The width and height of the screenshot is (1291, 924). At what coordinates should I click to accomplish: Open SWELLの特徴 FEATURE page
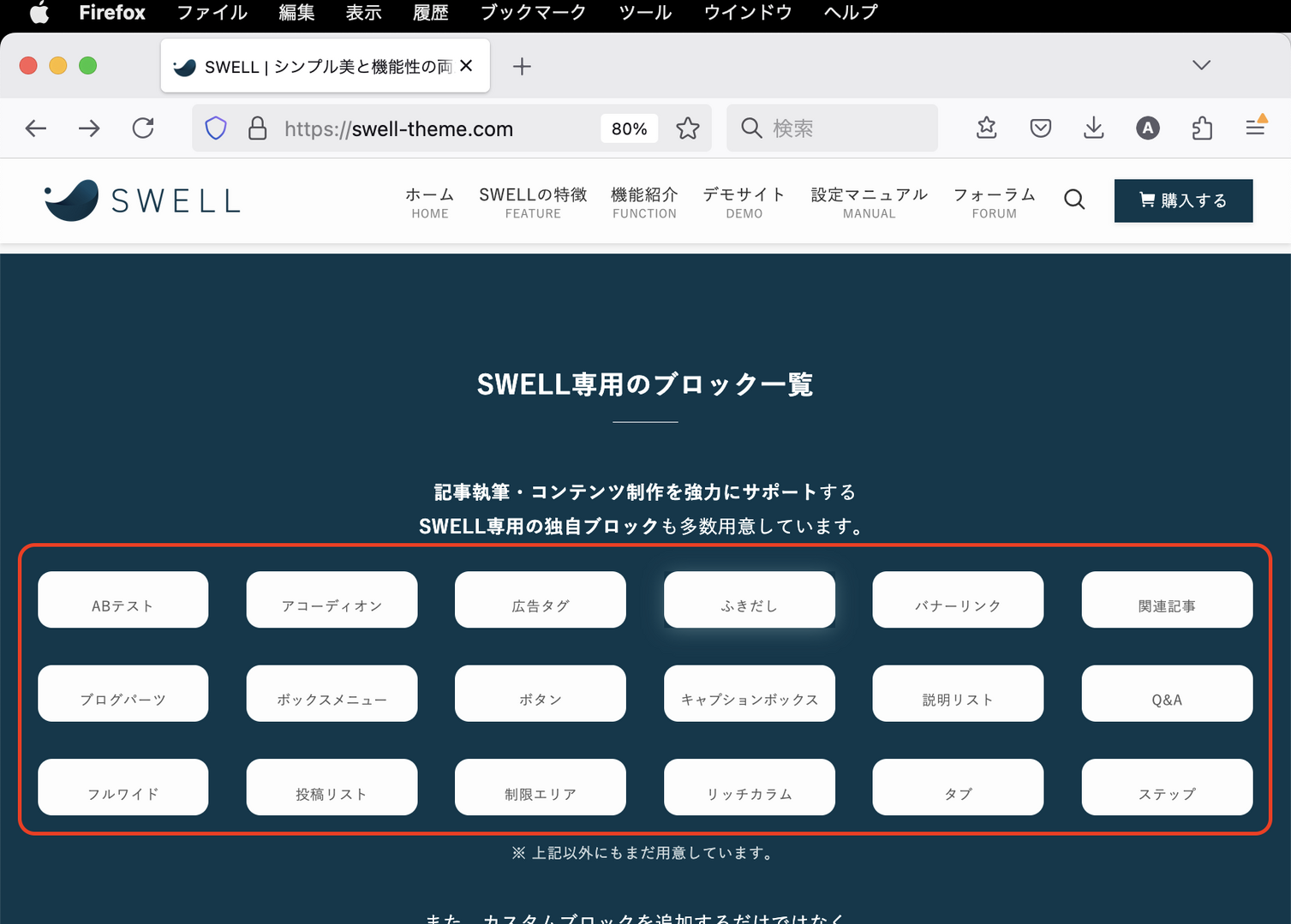point(533,203)
